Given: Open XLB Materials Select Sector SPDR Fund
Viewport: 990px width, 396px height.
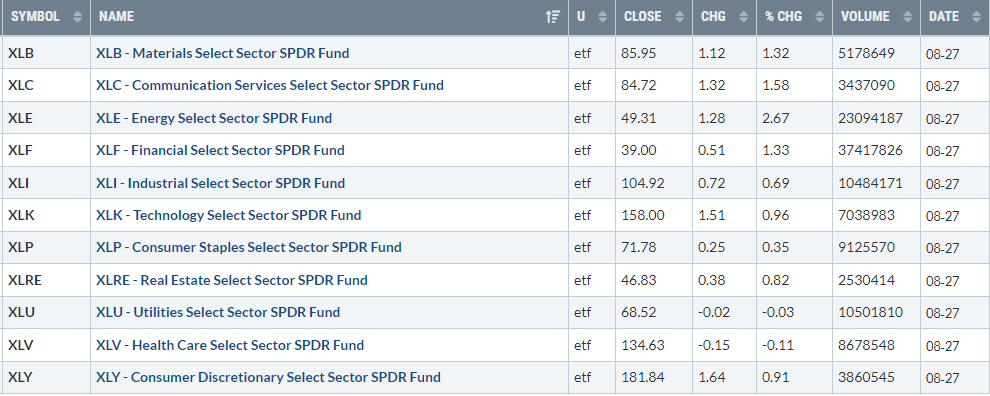Looking at the screenshot, I should (222, 53).
